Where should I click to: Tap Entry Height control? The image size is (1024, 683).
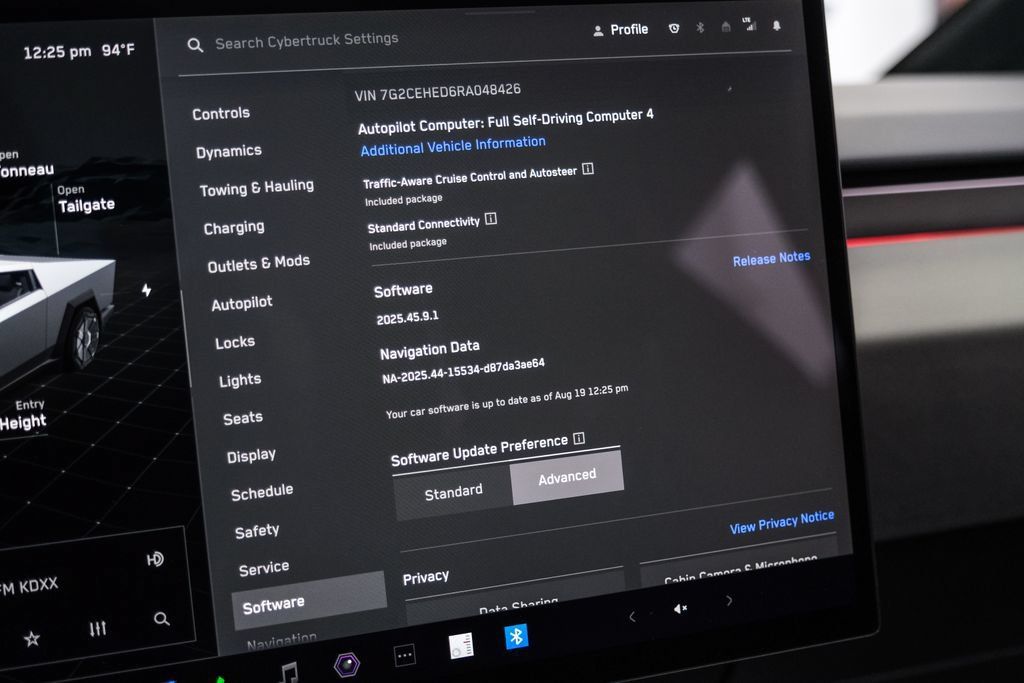coord(23,415)
